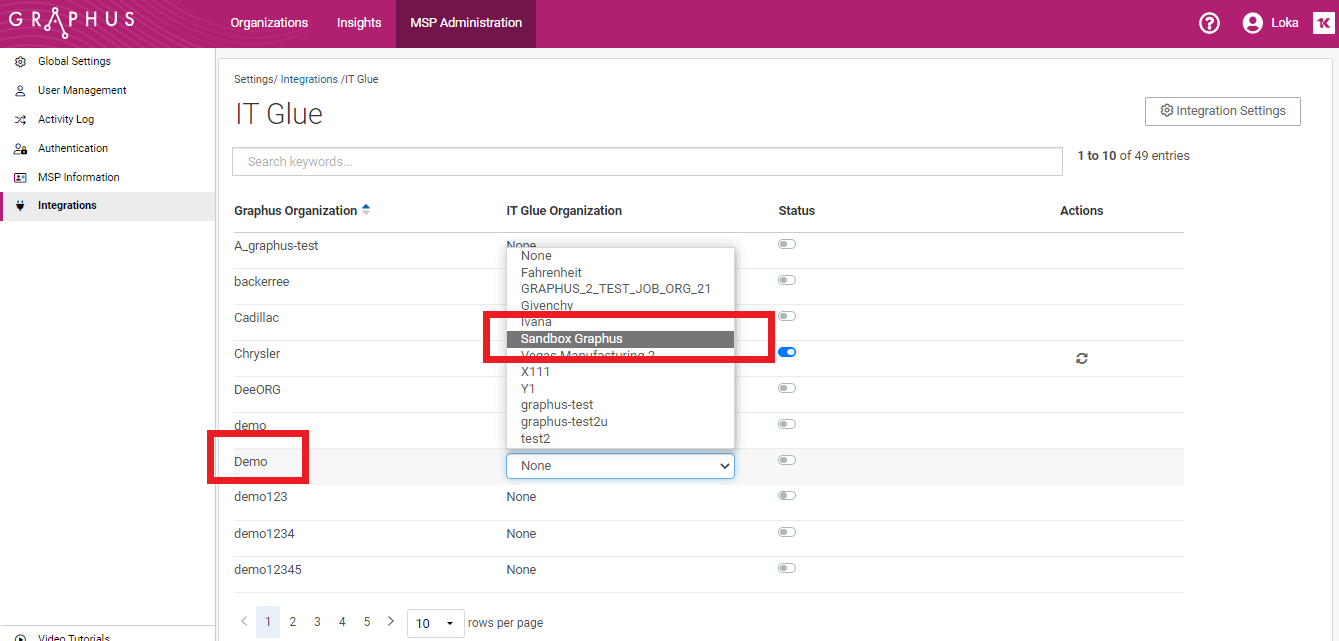Click the Activity Log shuffle icon
This screenshot has width=1339, height=641.
pyautogui.click(x=20, y=120)
